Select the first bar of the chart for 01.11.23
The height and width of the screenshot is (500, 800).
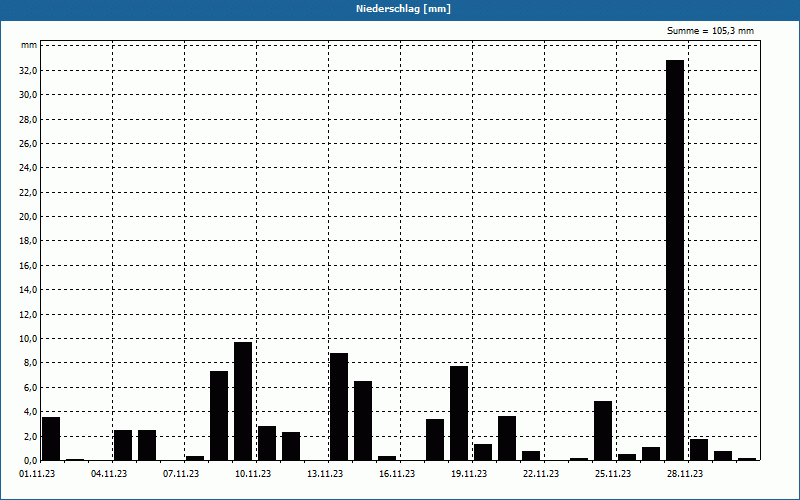coord(51,439)
